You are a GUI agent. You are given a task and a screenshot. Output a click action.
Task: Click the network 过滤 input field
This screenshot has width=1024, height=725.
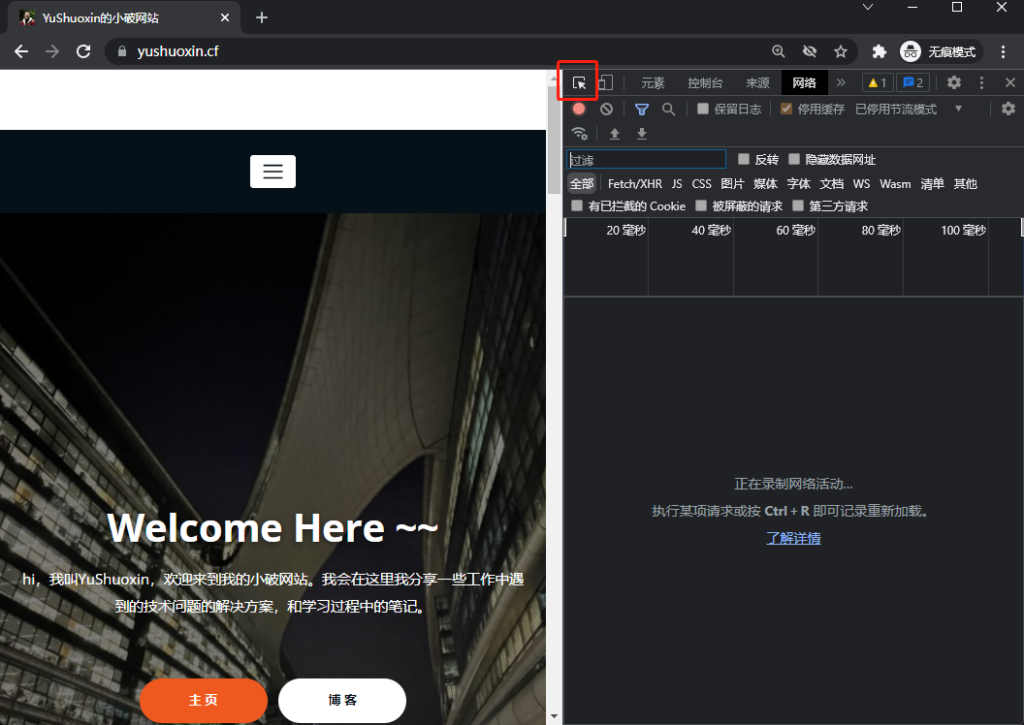click(x=647, y=159)
